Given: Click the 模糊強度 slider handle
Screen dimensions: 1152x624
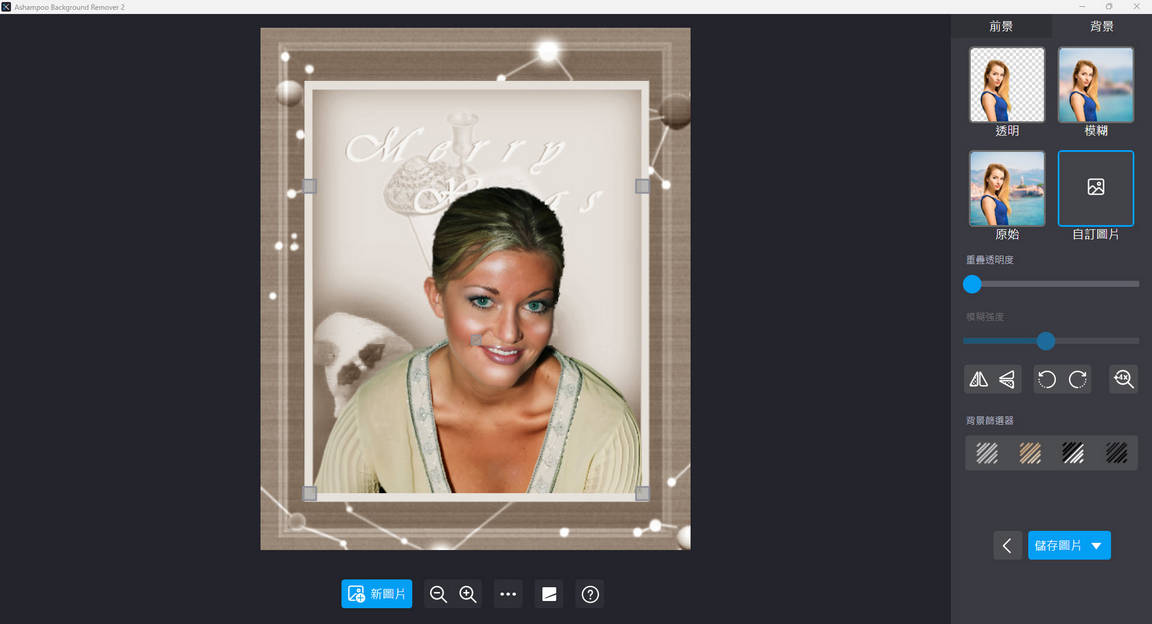Looking at the screenshot, I should 1045,341.
